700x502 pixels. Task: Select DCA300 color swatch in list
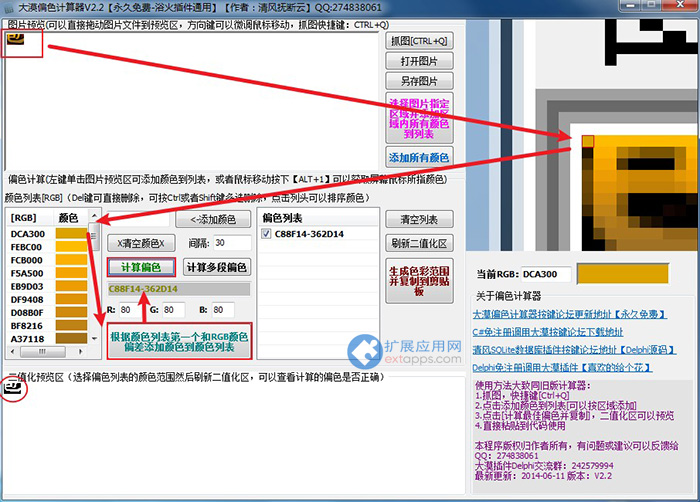[x=71, y=234]
